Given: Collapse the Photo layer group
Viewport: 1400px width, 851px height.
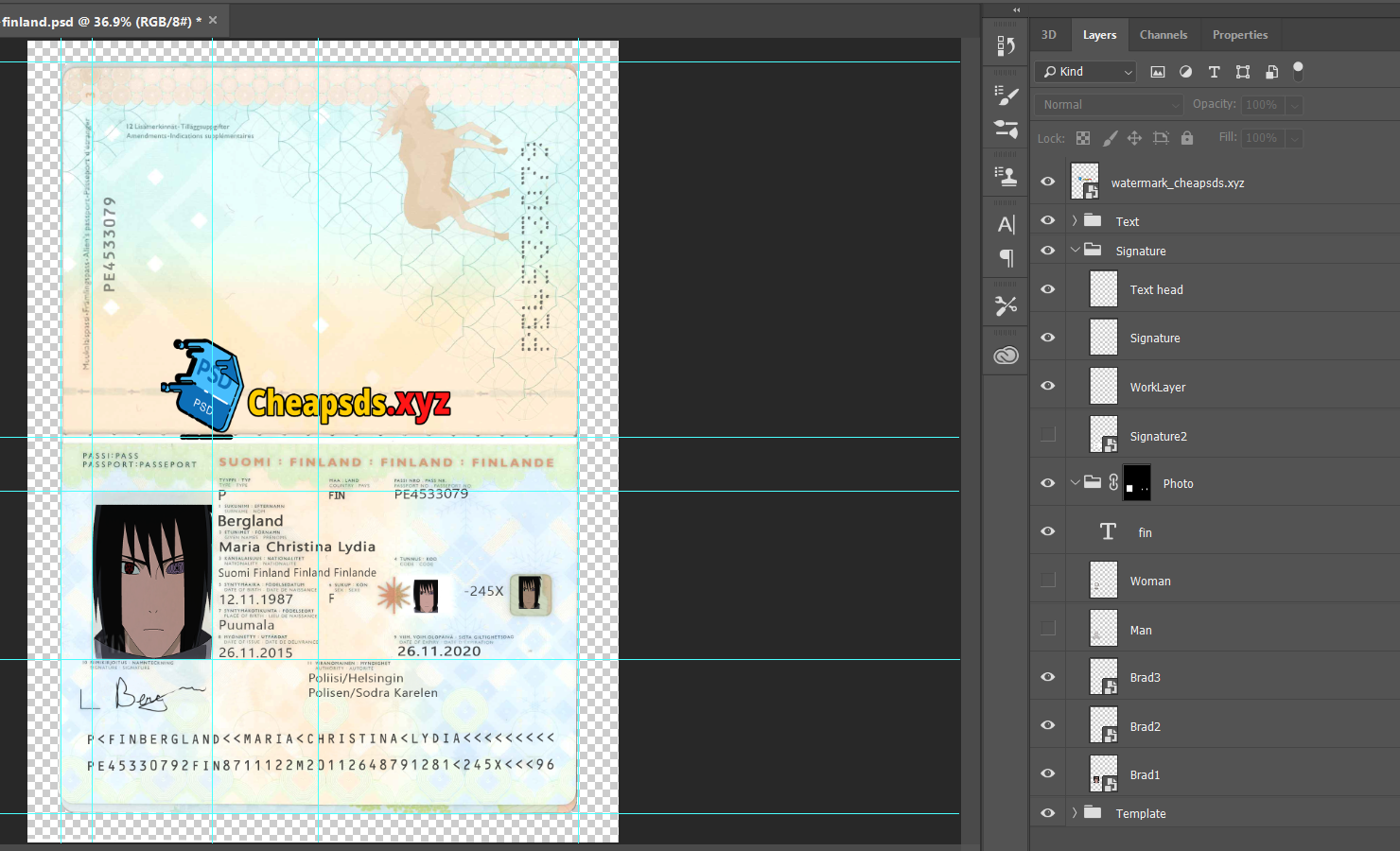Looking at the screenshot, I should point(1075,482).
